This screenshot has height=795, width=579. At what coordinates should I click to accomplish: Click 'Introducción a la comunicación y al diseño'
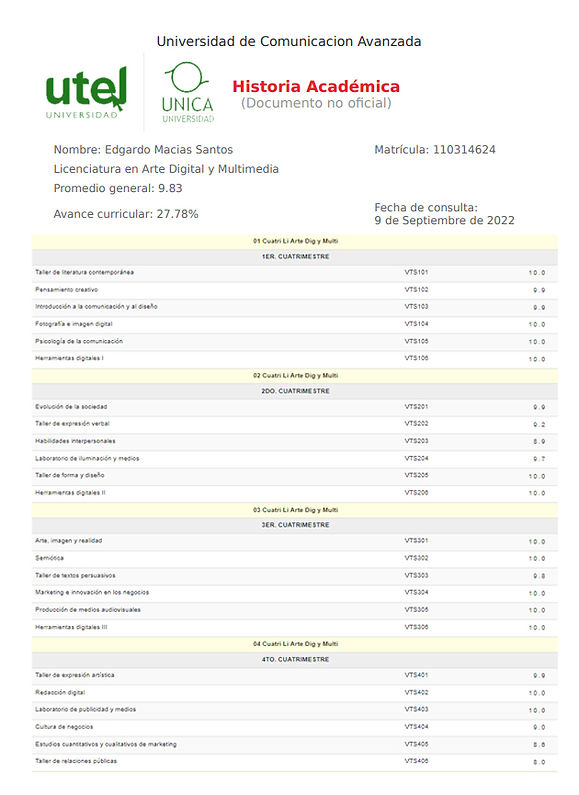point(96,307)
